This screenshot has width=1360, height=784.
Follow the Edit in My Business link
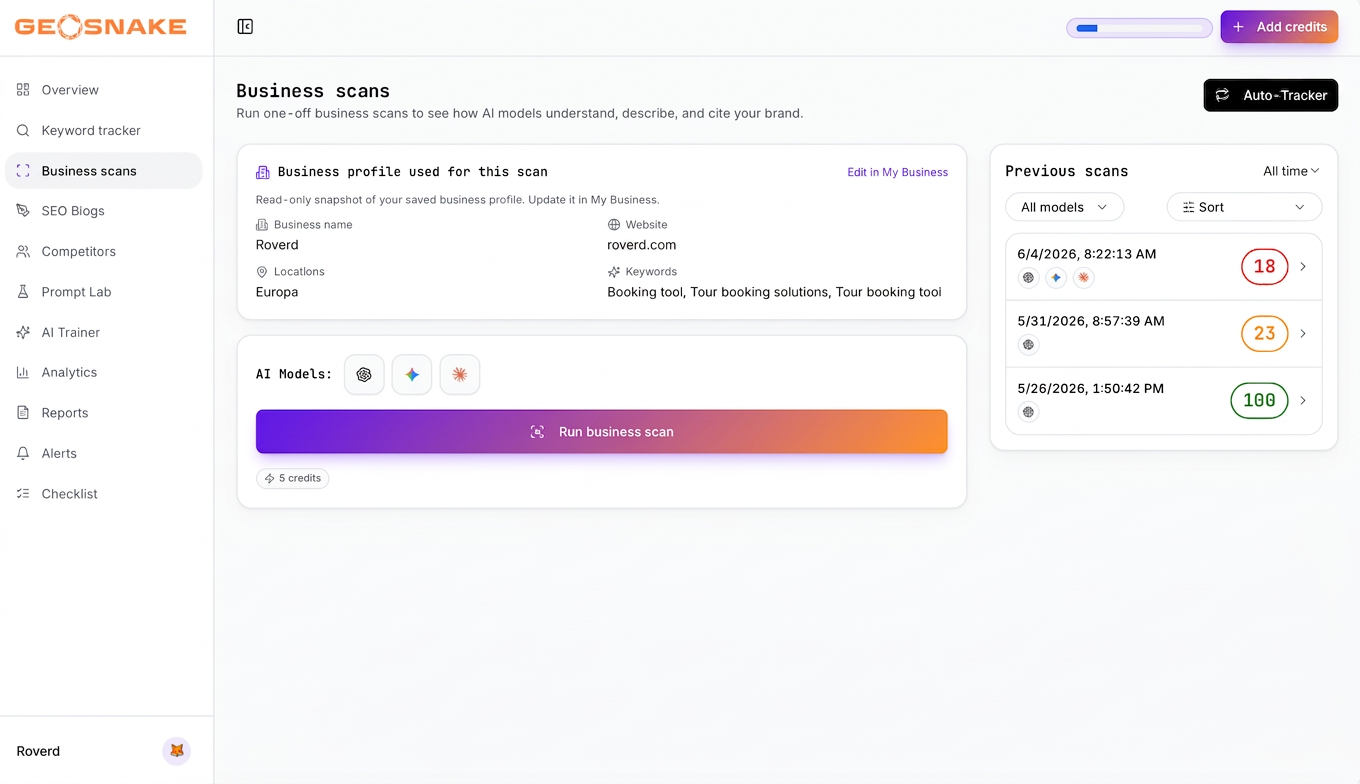(897, 172)
